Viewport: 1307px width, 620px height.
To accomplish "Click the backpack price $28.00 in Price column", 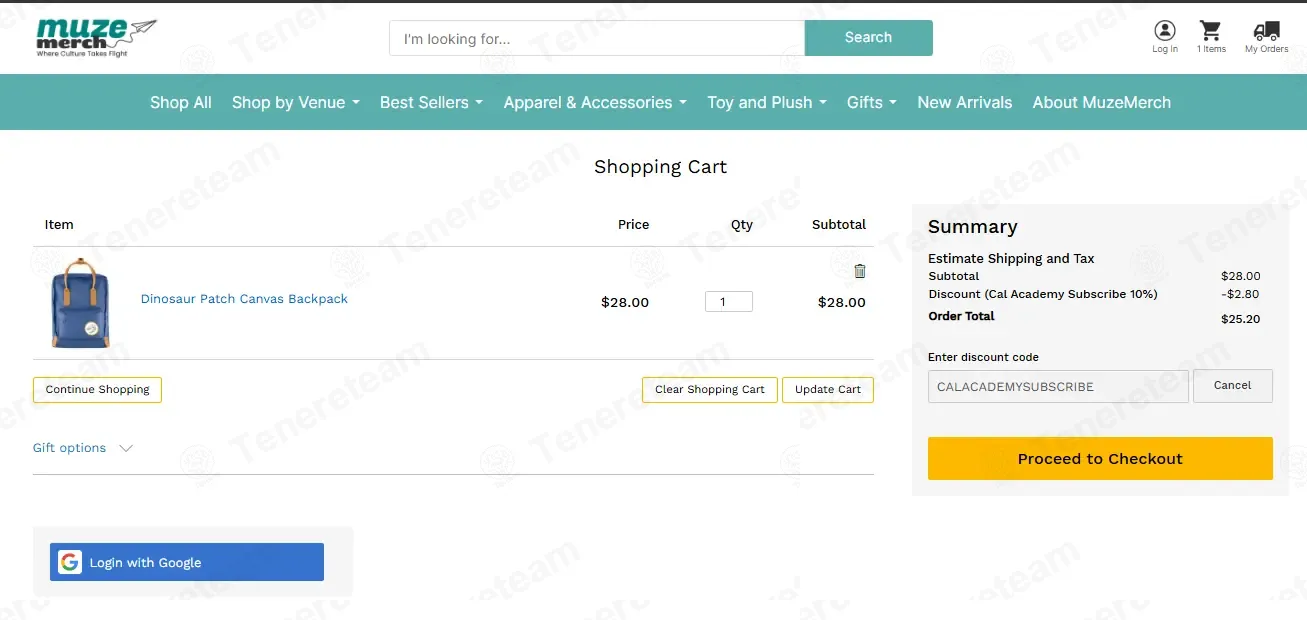I will [625, 302].
